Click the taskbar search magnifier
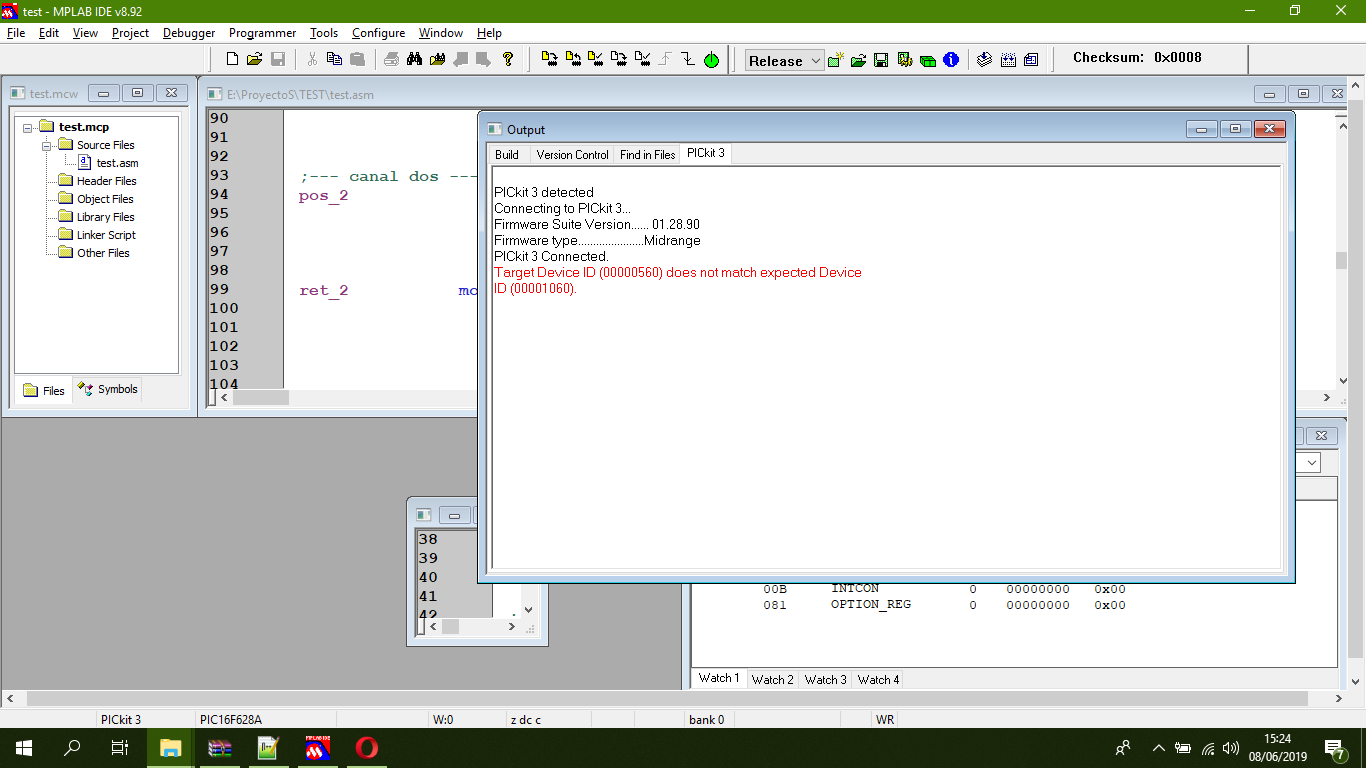1366x768 pixels. click(x=72, y=748)
